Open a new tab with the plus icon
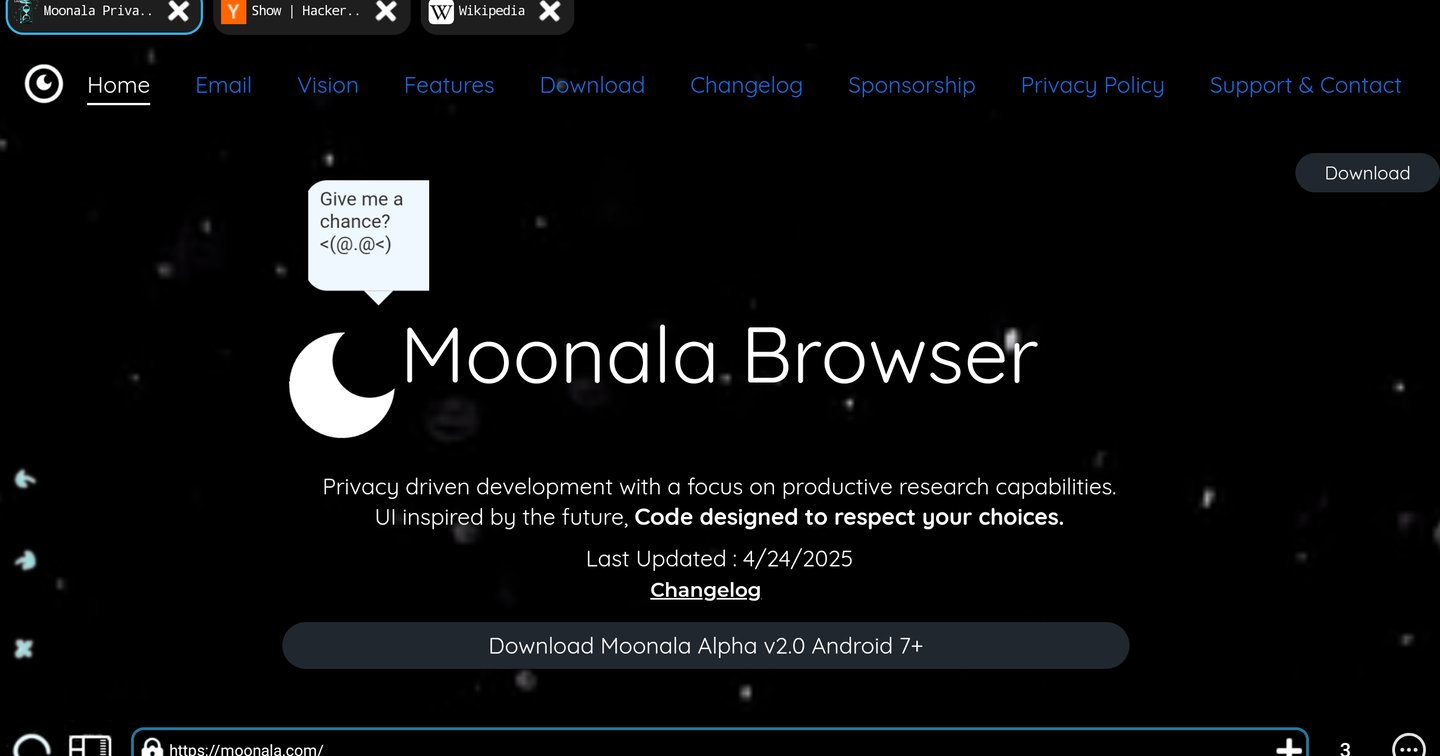Viewport: 1440px width, 756px height. [x=1288, y=746]
